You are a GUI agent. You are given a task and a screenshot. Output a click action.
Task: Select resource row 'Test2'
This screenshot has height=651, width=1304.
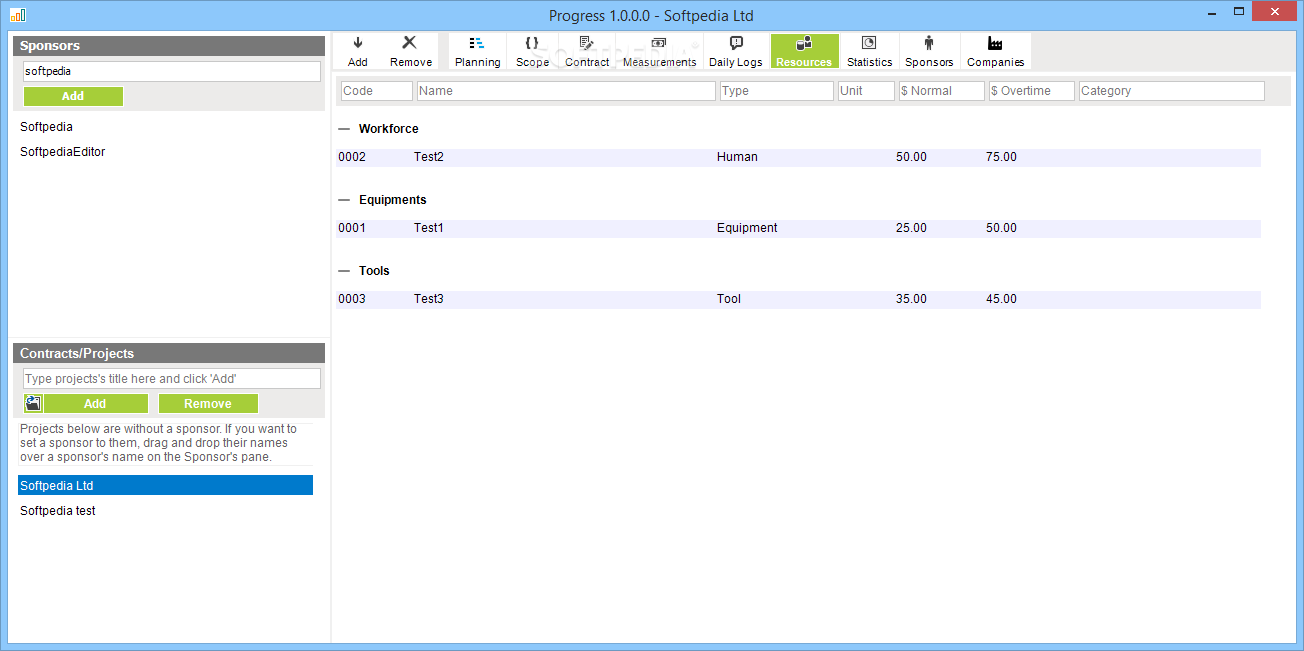pos(799,157)
